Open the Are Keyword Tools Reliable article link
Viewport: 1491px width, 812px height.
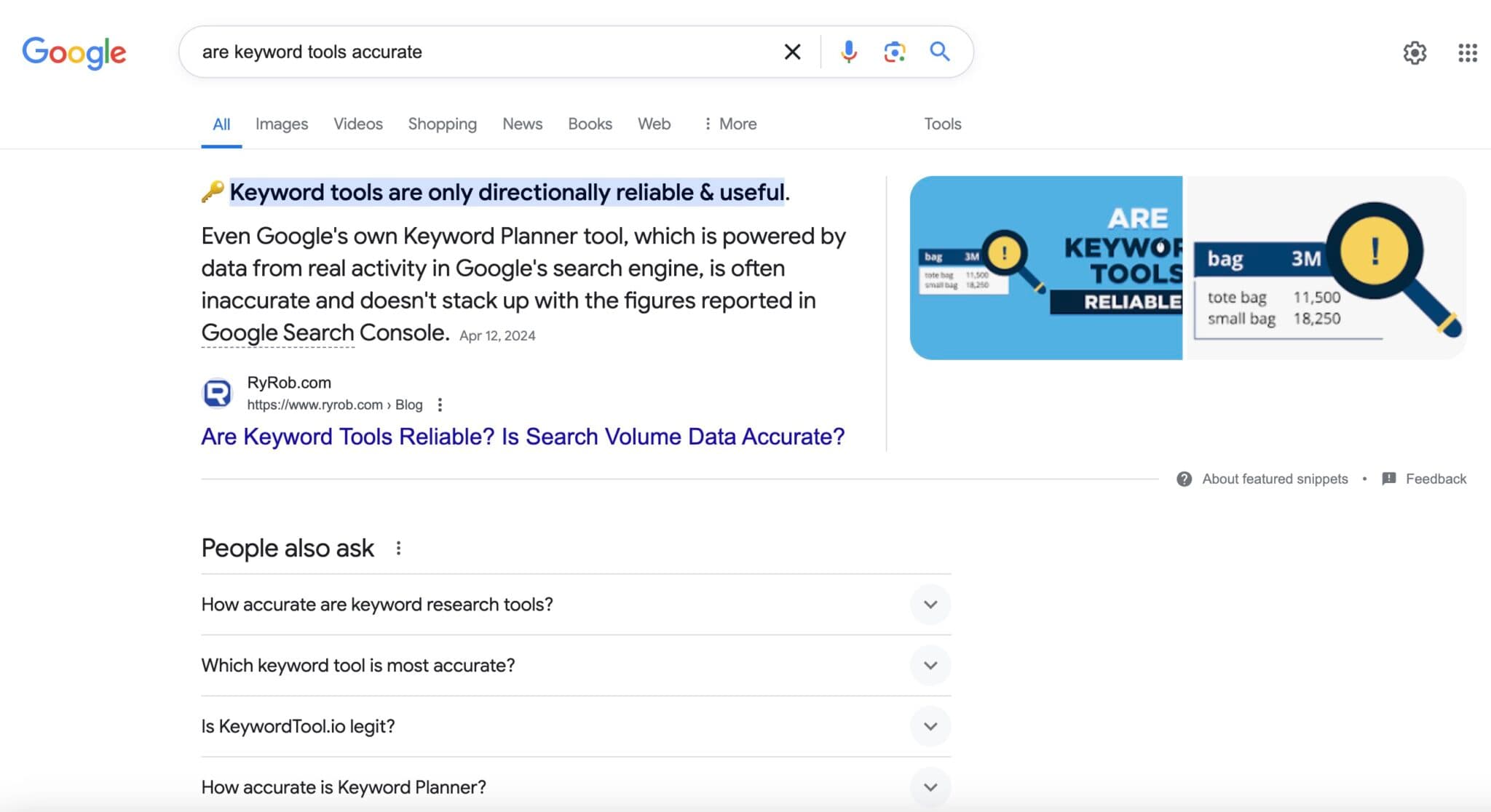tap(522, 437)
